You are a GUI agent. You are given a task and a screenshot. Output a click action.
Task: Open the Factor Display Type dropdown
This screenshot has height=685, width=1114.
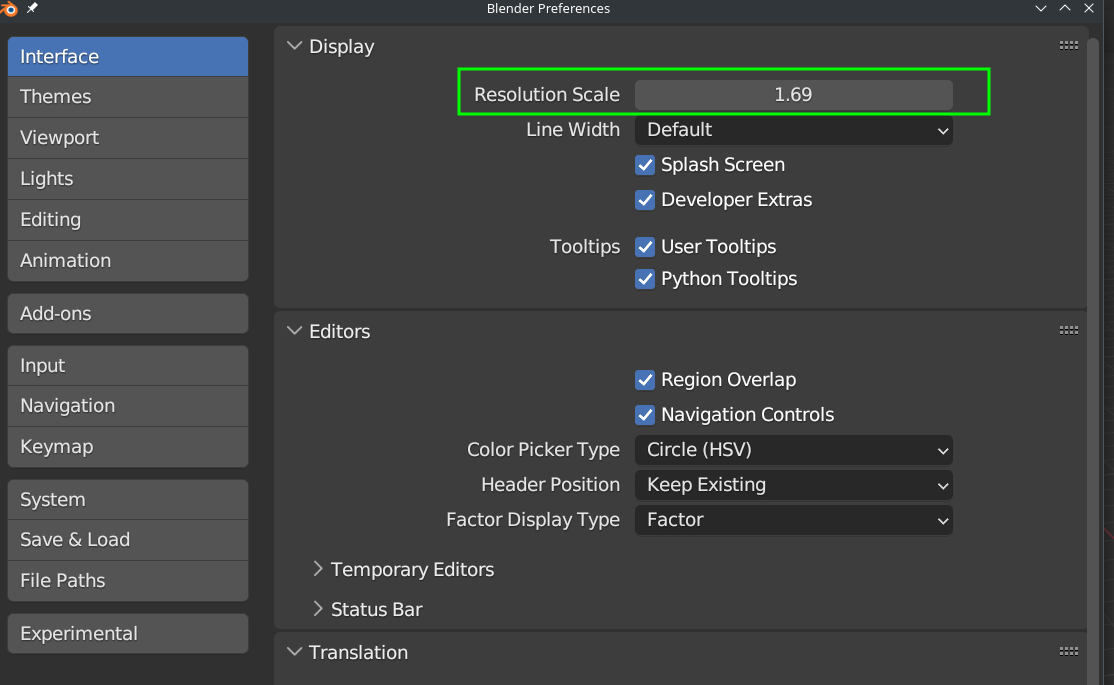(793, 520)
